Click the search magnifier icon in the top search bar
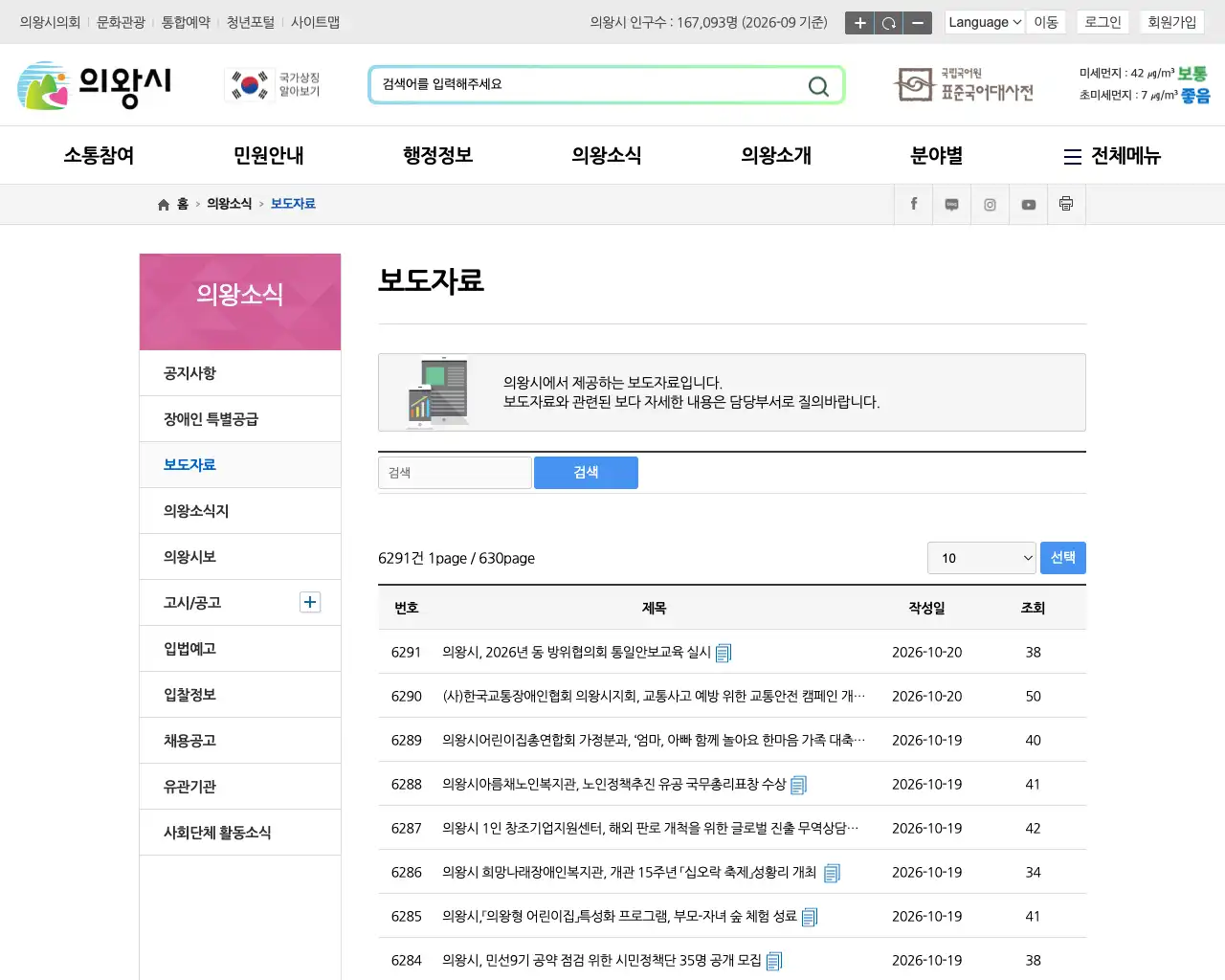 pos(818,86)
